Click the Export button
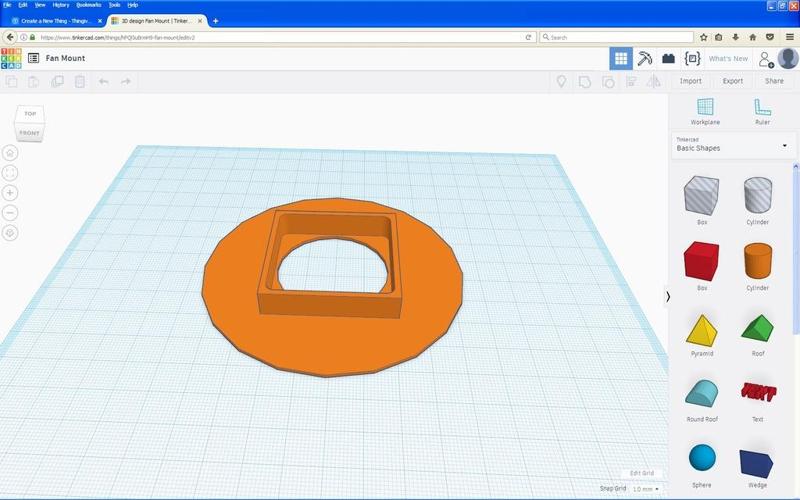This screenshot has width=800, height=500. [x=732, y=81]
